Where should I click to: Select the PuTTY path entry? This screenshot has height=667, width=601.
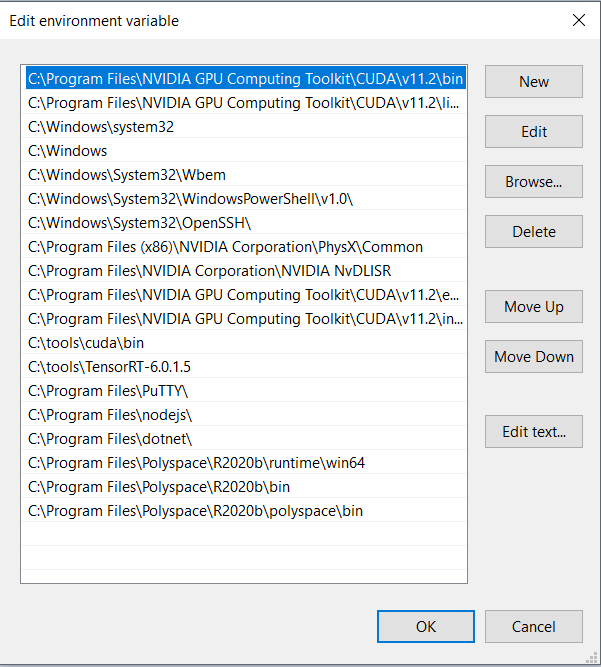tap(108, 391)
